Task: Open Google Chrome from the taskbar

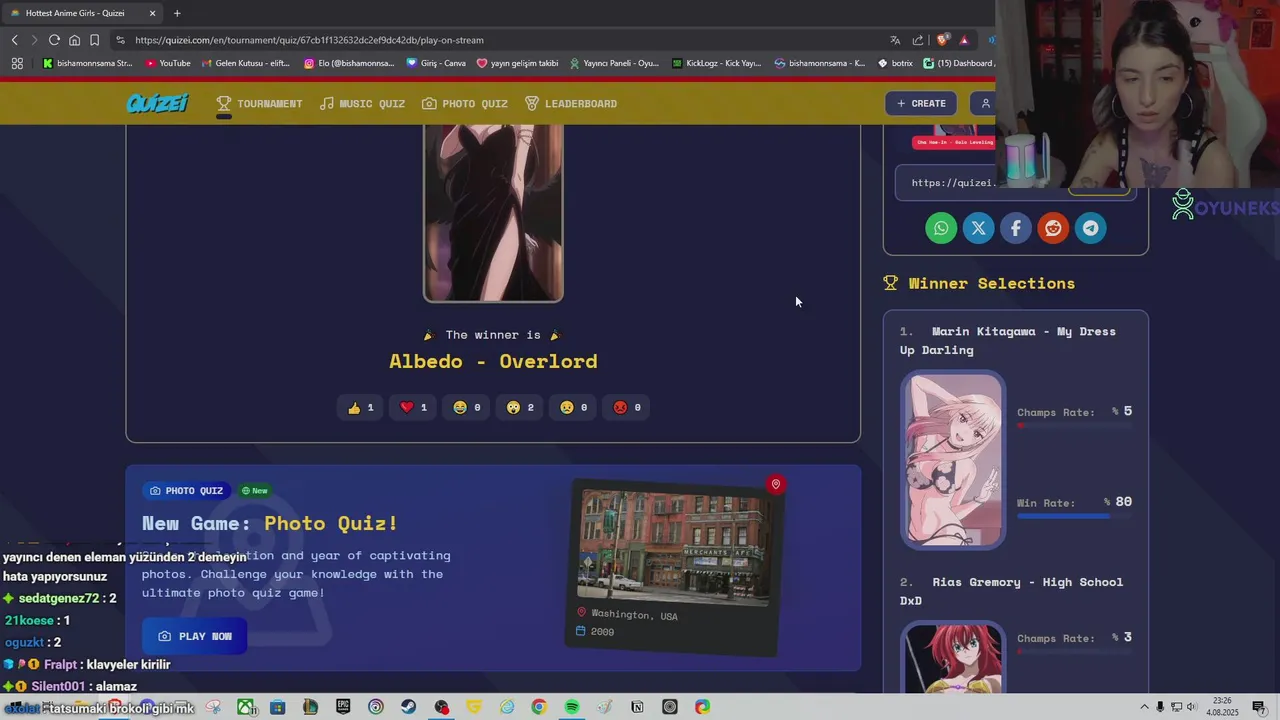Action: click(539, 707)
